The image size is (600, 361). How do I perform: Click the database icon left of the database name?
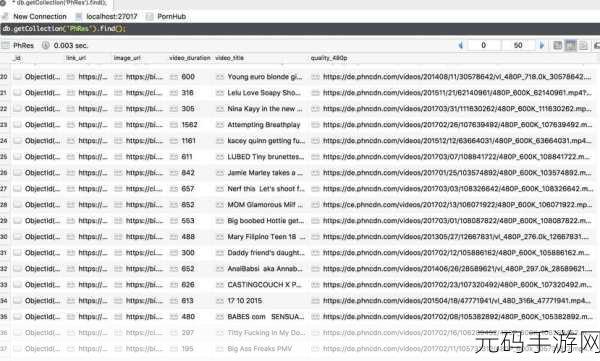150,16
